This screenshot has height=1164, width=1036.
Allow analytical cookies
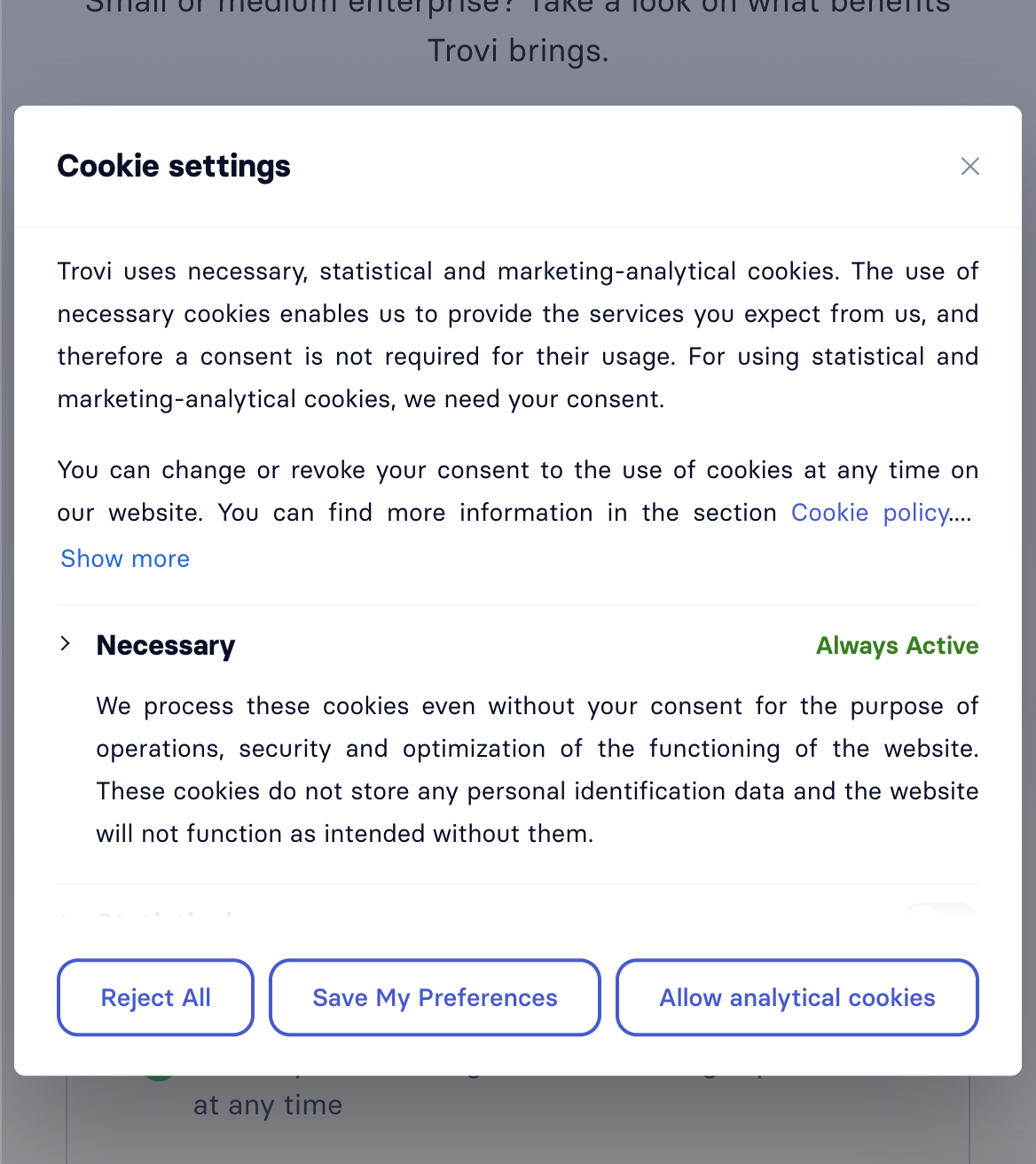click(x=797, y=997)
